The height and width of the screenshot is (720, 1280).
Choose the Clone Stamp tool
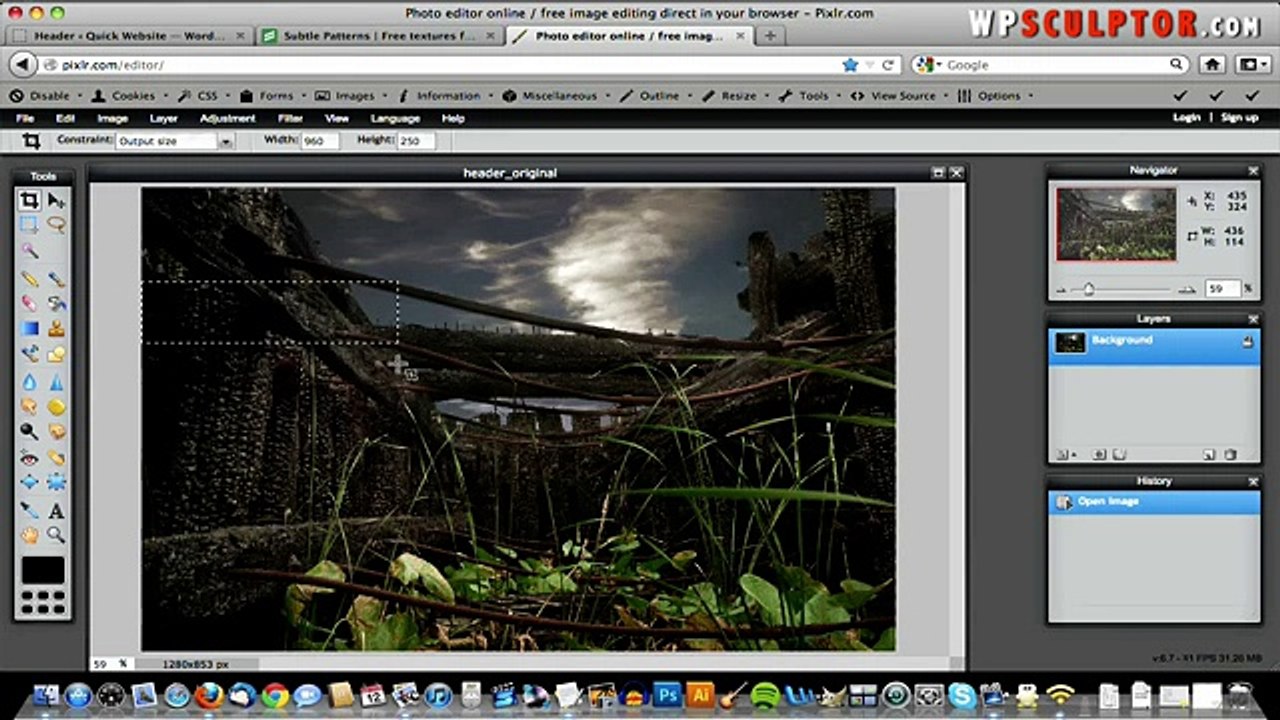[x=57, y=328]
